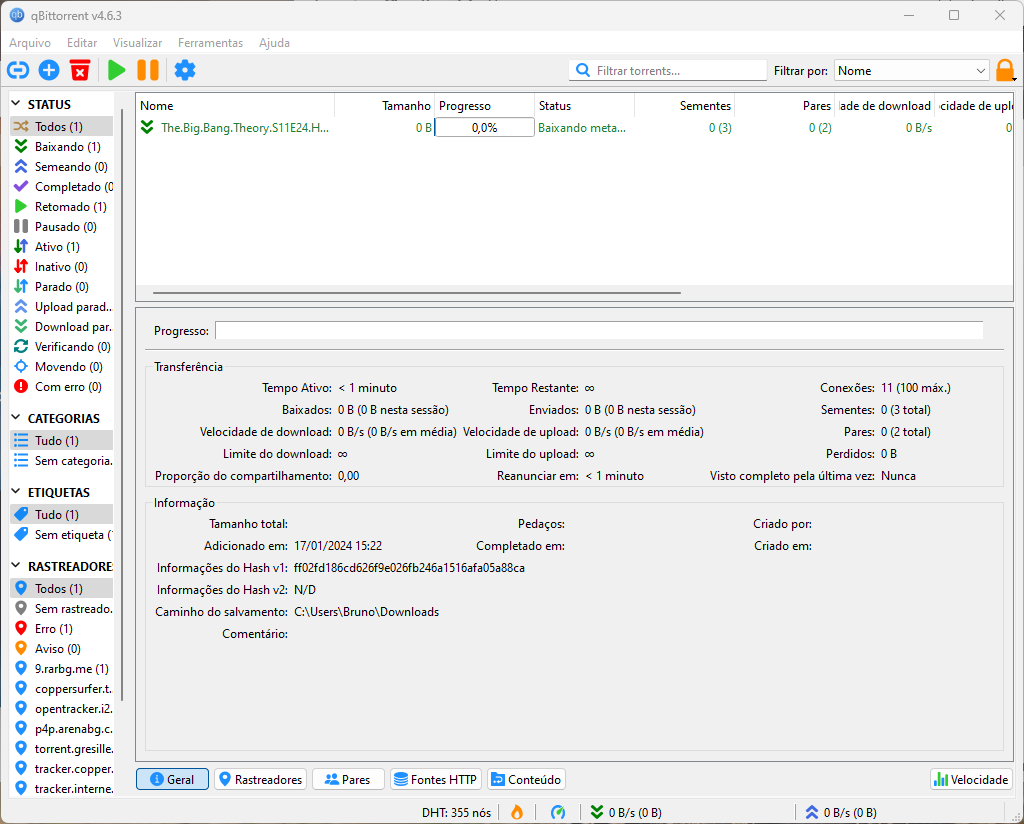
Task: Select Sem rastreadores tracker filter
Action: pos(62,609)
